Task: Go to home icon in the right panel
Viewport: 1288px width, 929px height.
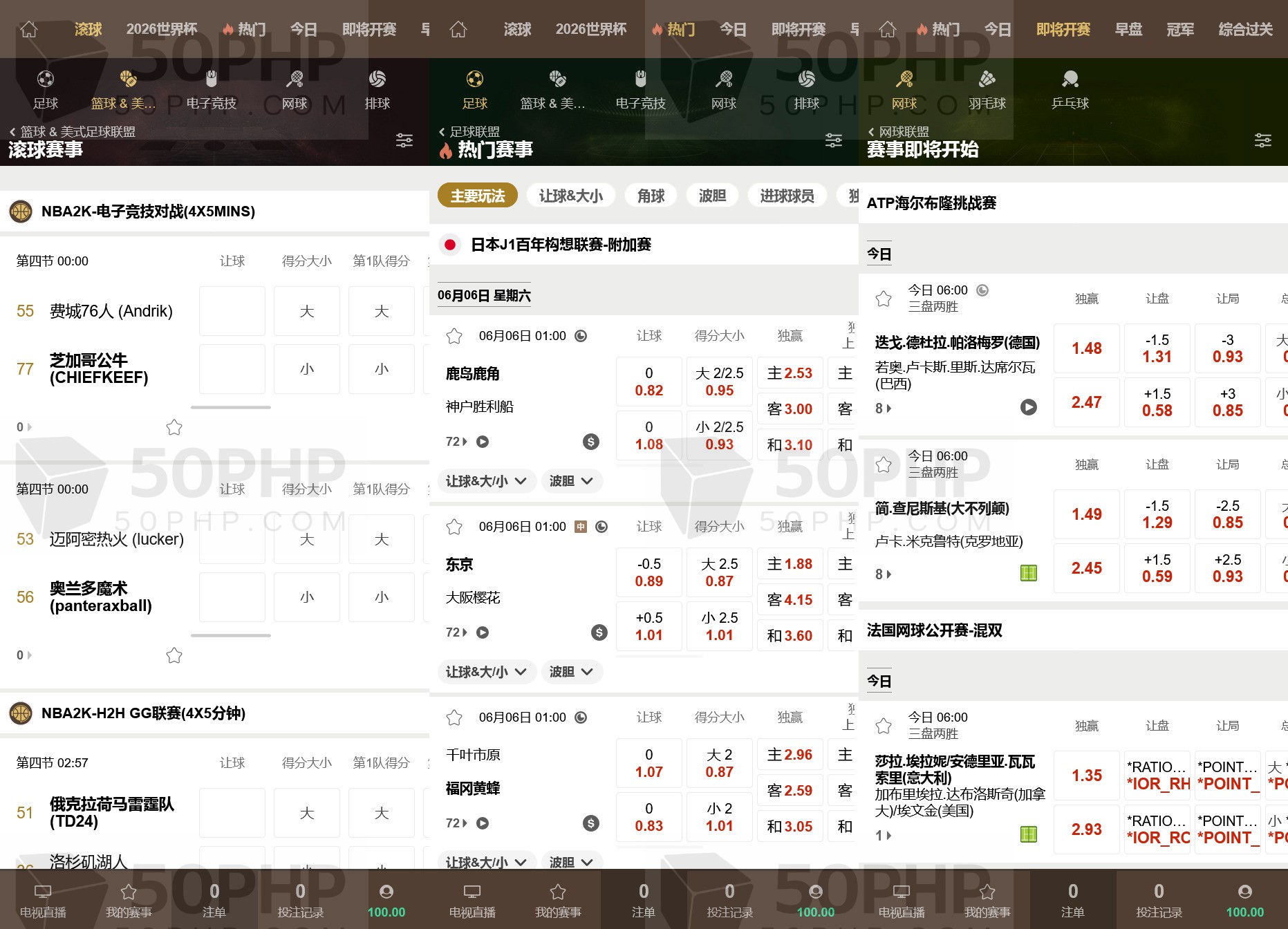Action: point(888,29)
